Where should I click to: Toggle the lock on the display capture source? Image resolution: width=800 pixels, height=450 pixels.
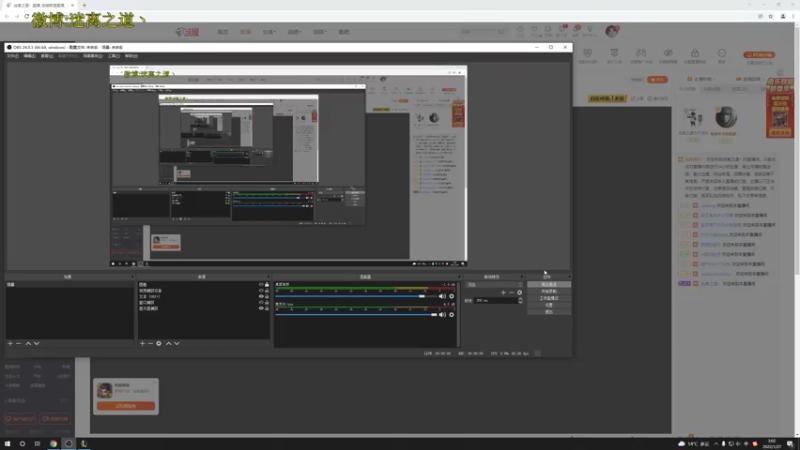[x=267, y=308]
